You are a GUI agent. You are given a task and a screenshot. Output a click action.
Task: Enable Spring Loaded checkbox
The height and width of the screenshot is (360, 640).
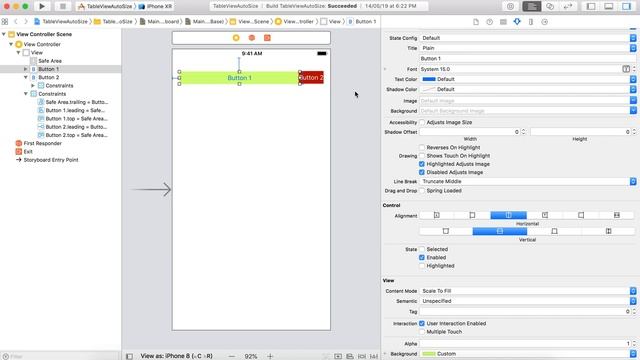(x=422, y=191)
